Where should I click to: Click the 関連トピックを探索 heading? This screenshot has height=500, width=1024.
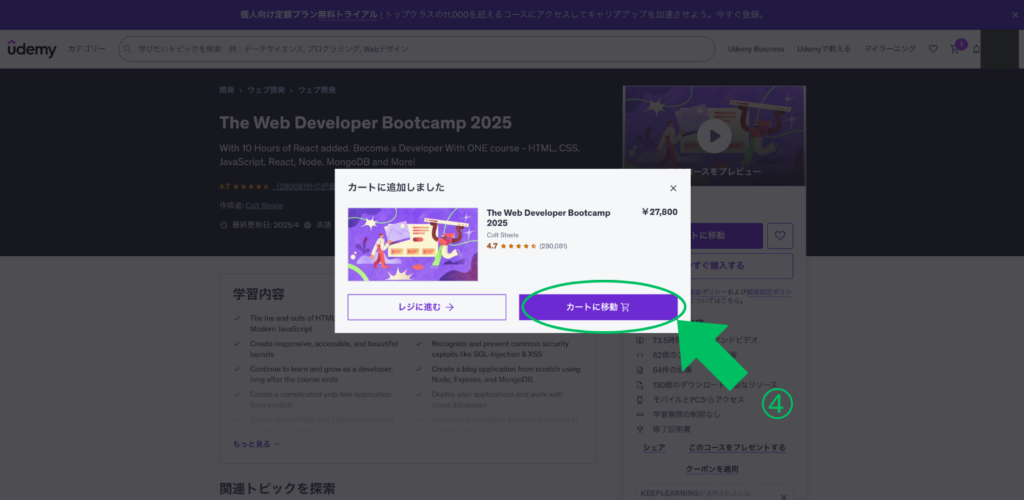click(278, 488)
